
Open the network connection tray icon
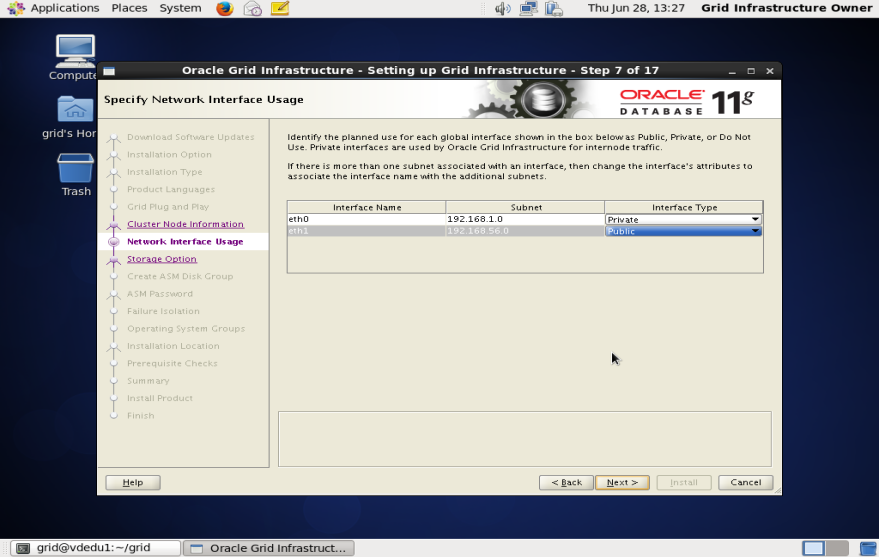tap(528, 8)
